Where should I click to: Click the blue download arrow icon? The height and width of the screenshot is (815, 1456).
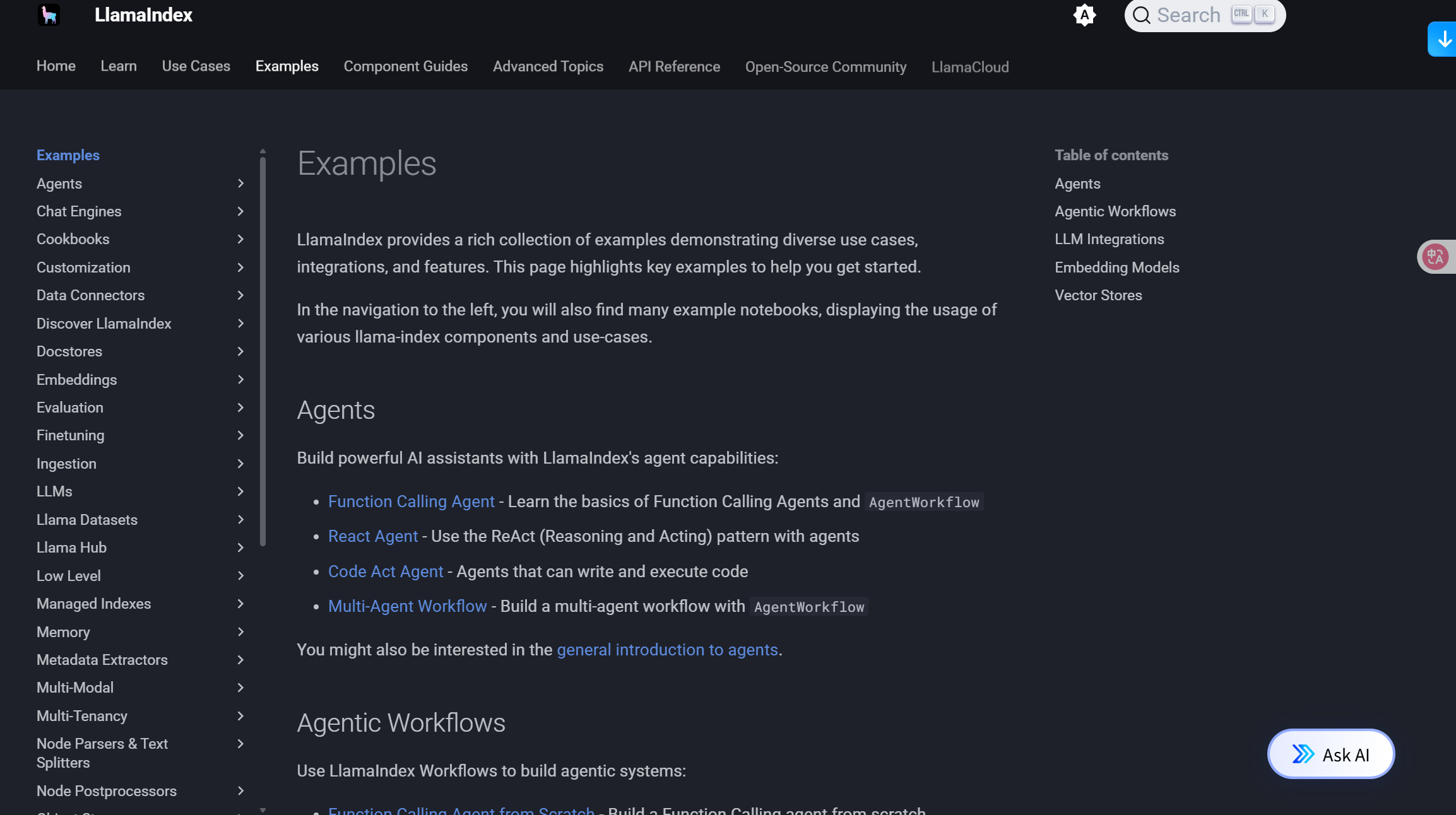(1444, 39)
